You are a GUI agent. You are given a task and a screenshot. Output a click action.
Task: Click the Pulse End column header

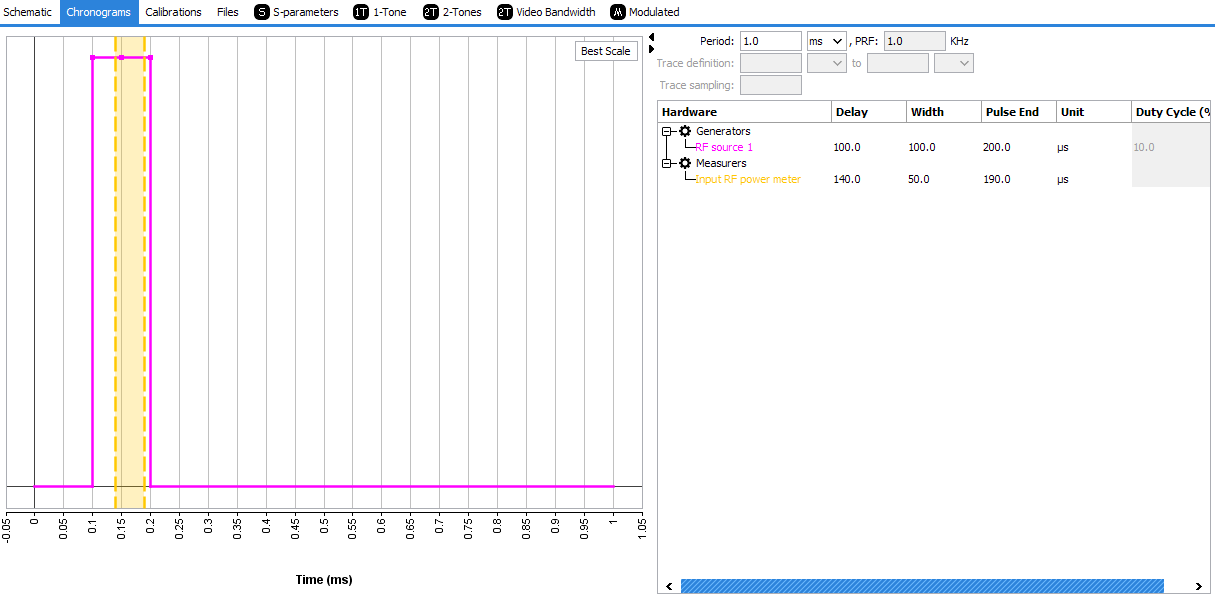click(x=1019, y=112)
